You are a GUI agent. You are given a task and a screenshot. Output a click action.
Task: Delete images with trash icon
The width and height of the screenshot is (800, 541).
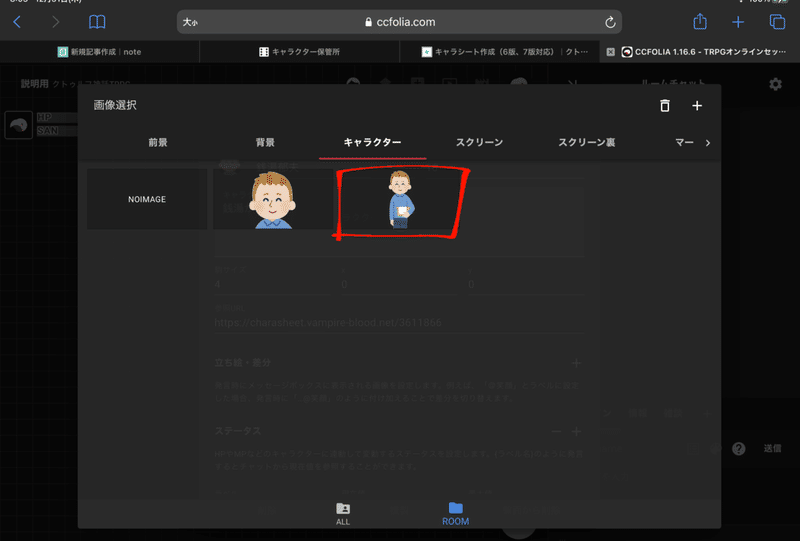click(665, 106)
